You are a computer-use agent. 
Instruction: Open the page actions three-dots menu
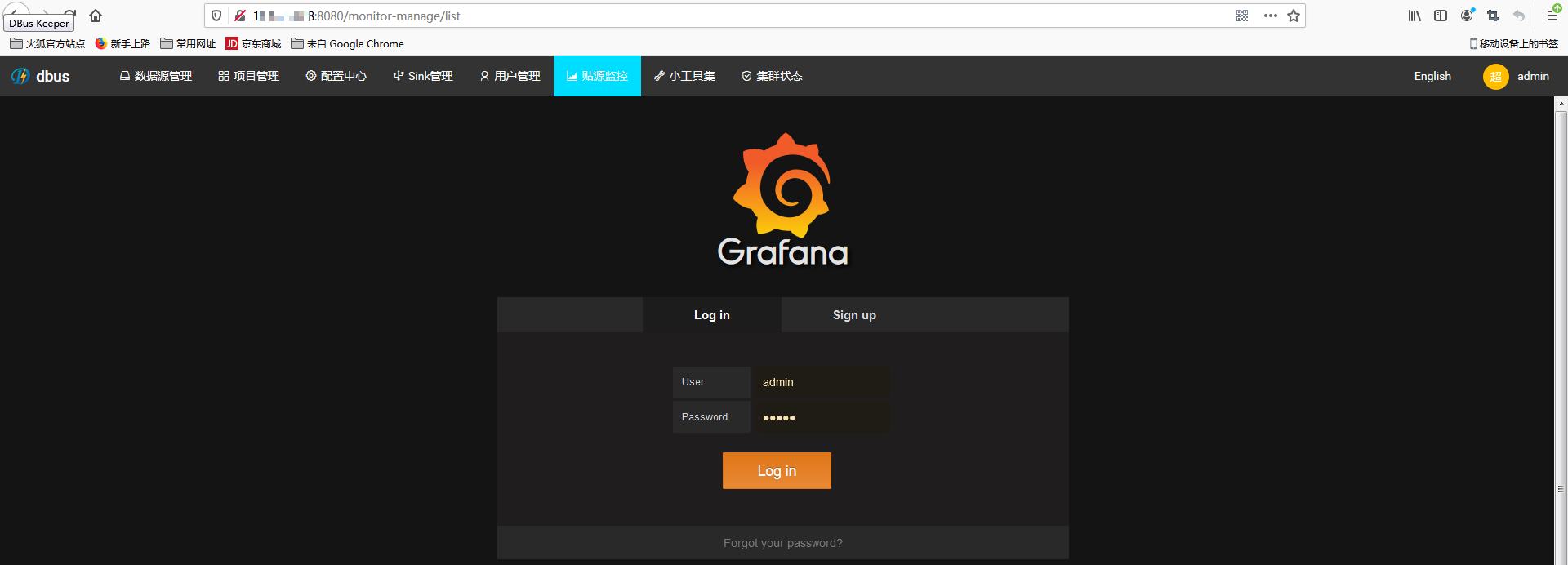[x=1271, y=16]
